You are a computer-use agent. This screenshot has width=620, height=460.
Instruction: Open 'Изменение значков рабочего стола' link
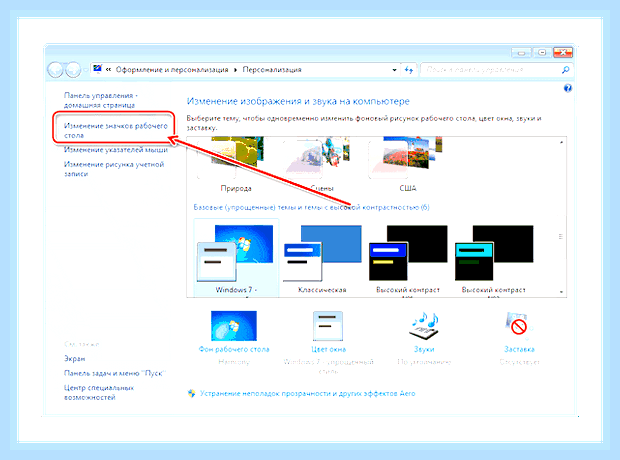pos(116,131)
